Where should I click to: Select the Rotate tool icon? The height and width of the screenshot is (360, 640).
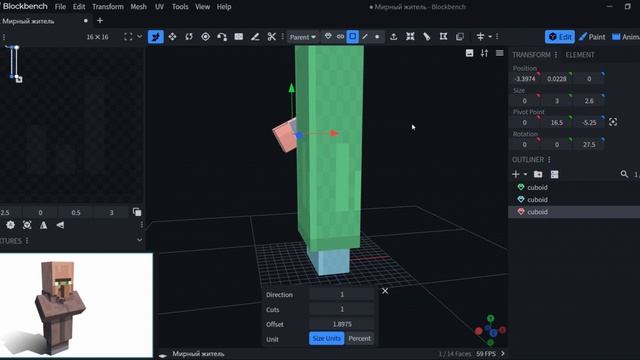point(189,37)
